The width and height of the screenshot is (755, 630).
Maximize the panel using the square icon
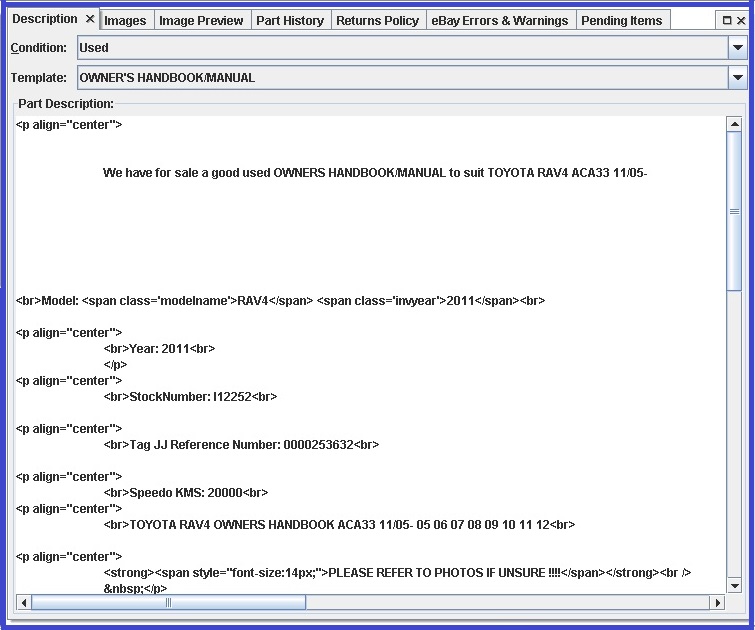[x=727, y=20]
